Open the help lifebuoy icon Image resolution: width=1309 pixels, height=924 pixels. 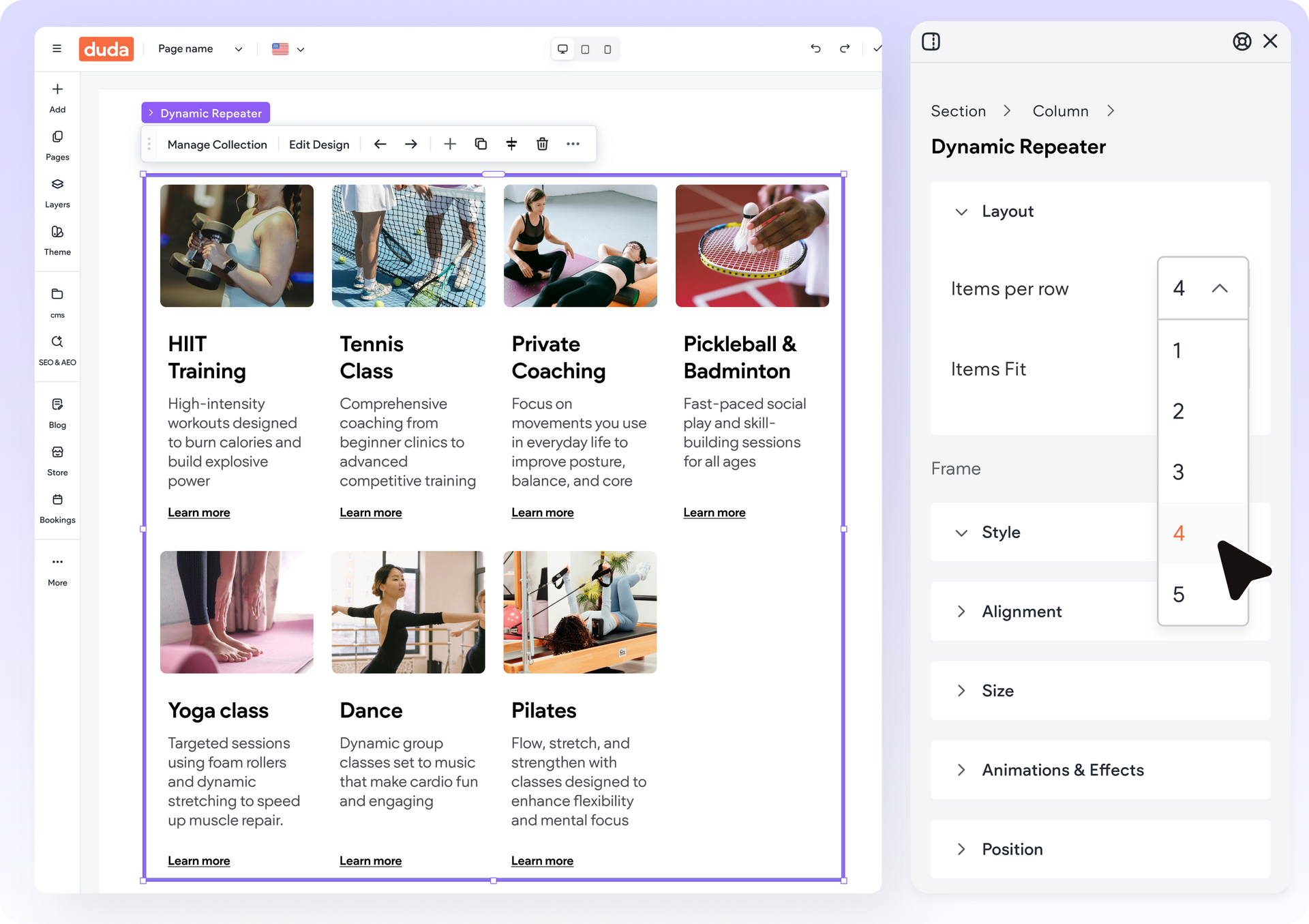[x=1242, y=42]
